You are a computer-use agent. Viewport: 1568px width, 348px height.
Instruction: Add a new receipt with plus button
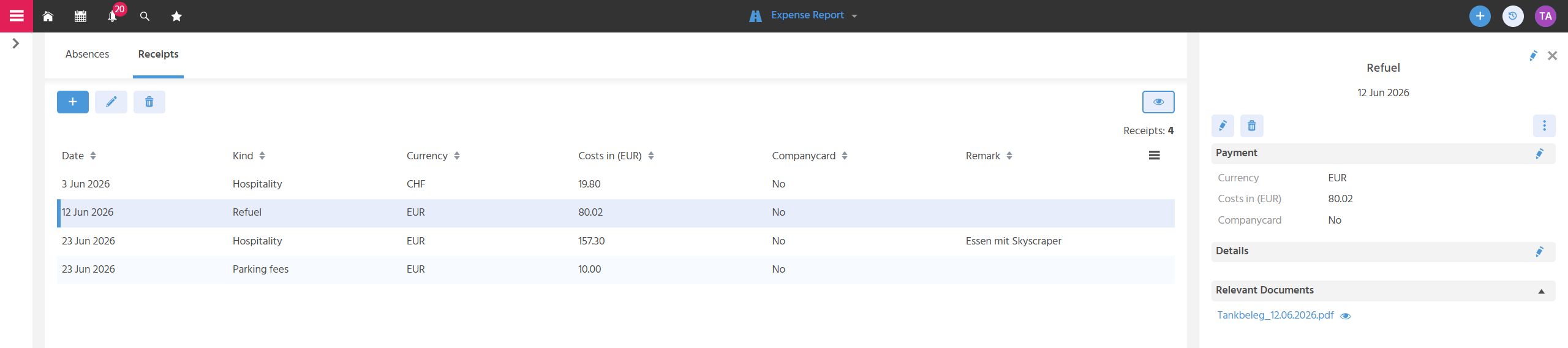73,102
